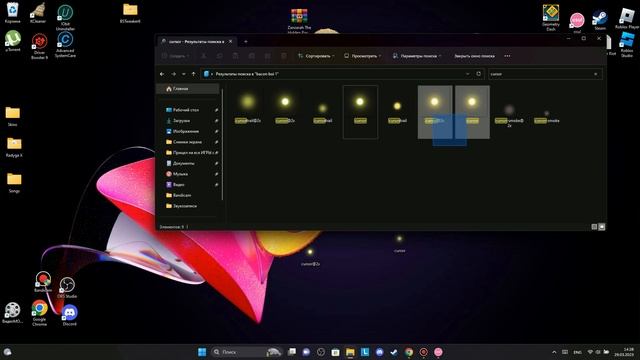The image size is (640, 360).
Task: Expand address bar history chevron
Action: pos(468,74)
